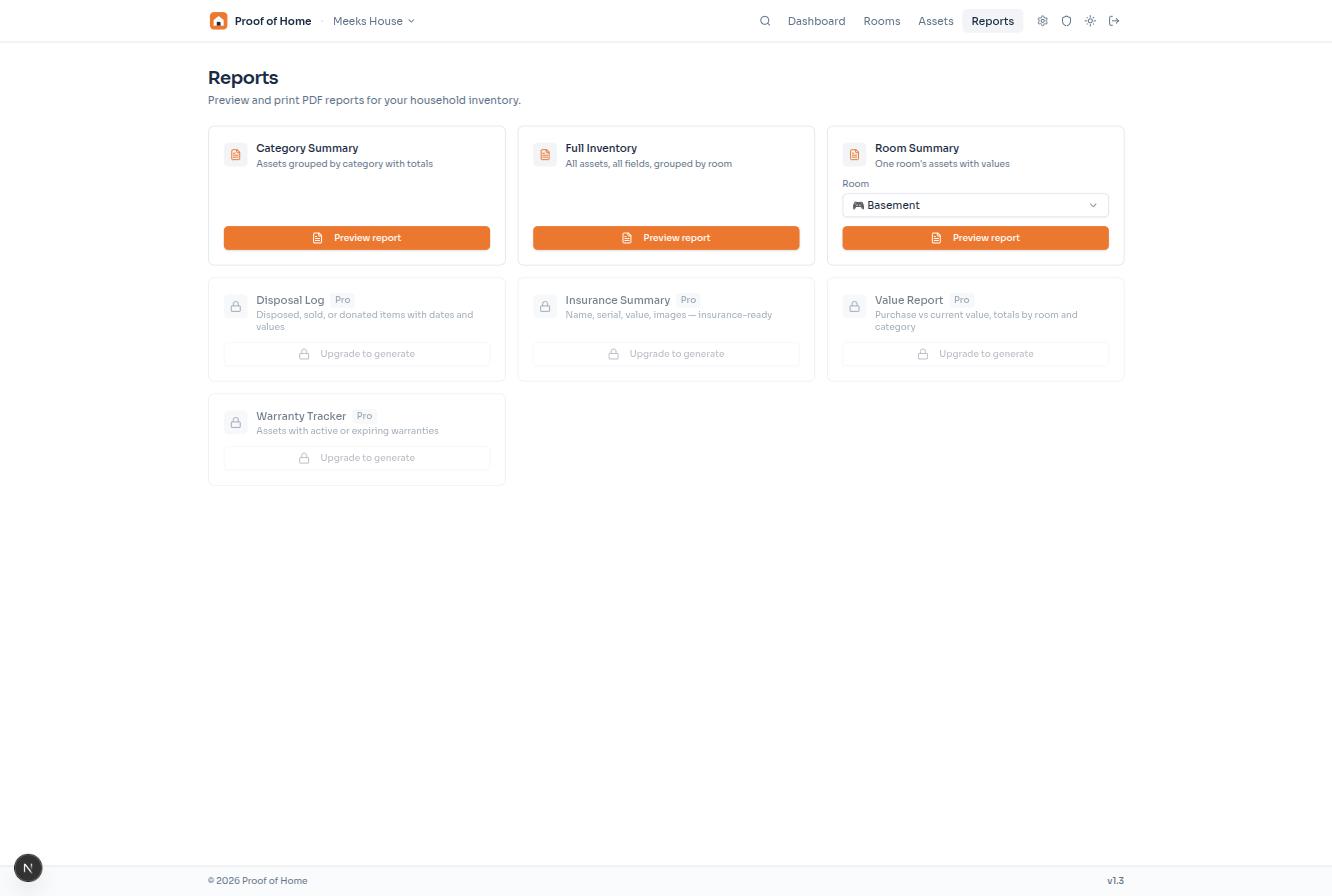Go to the Dashboard tab
This screenshot has height=896, width=1332.
[x=816, y=21]
